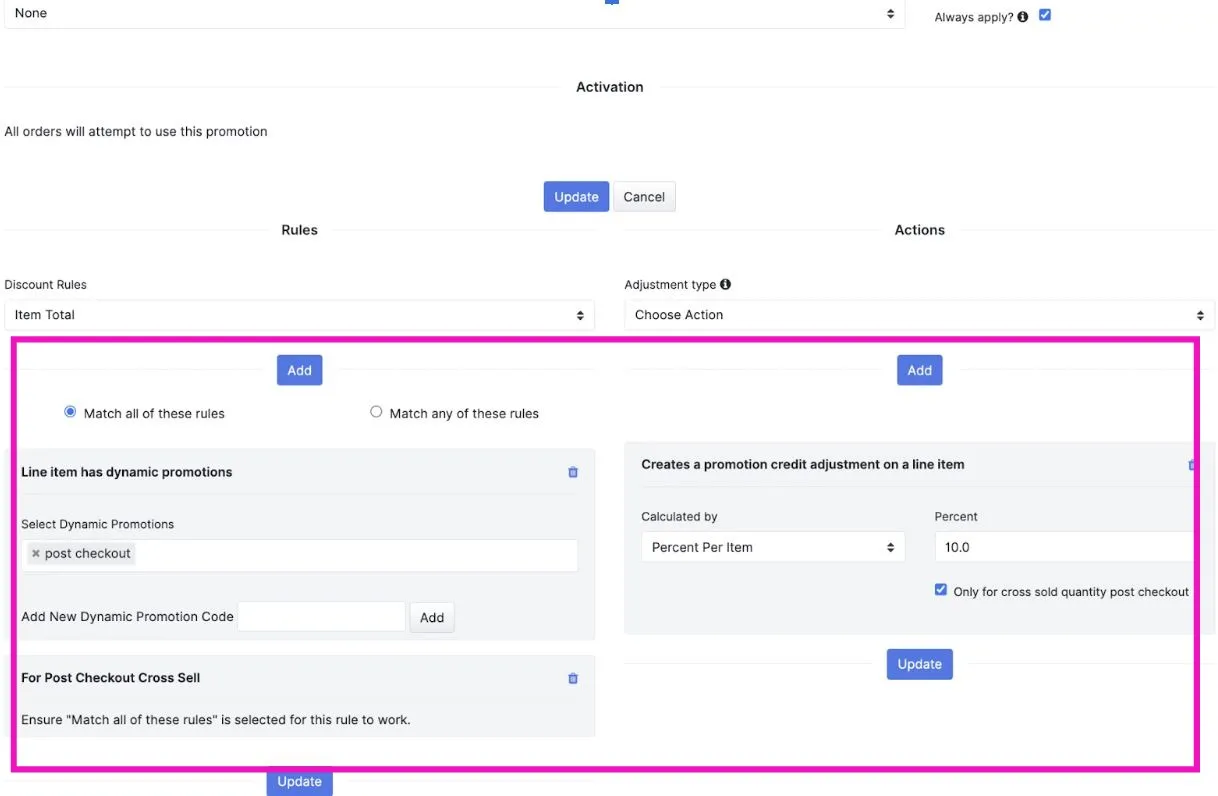
Task: Click the info icon beside Always apply
Action: pos(1023,17)
